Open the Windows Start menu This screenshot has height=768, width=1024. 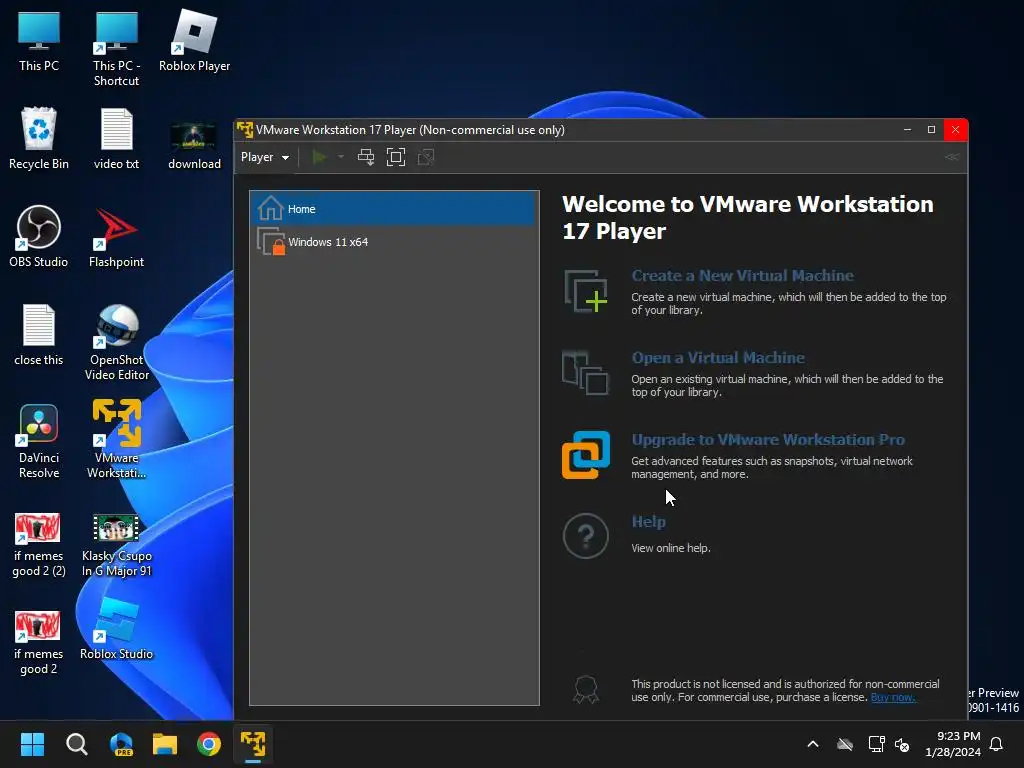pos(32,744)
